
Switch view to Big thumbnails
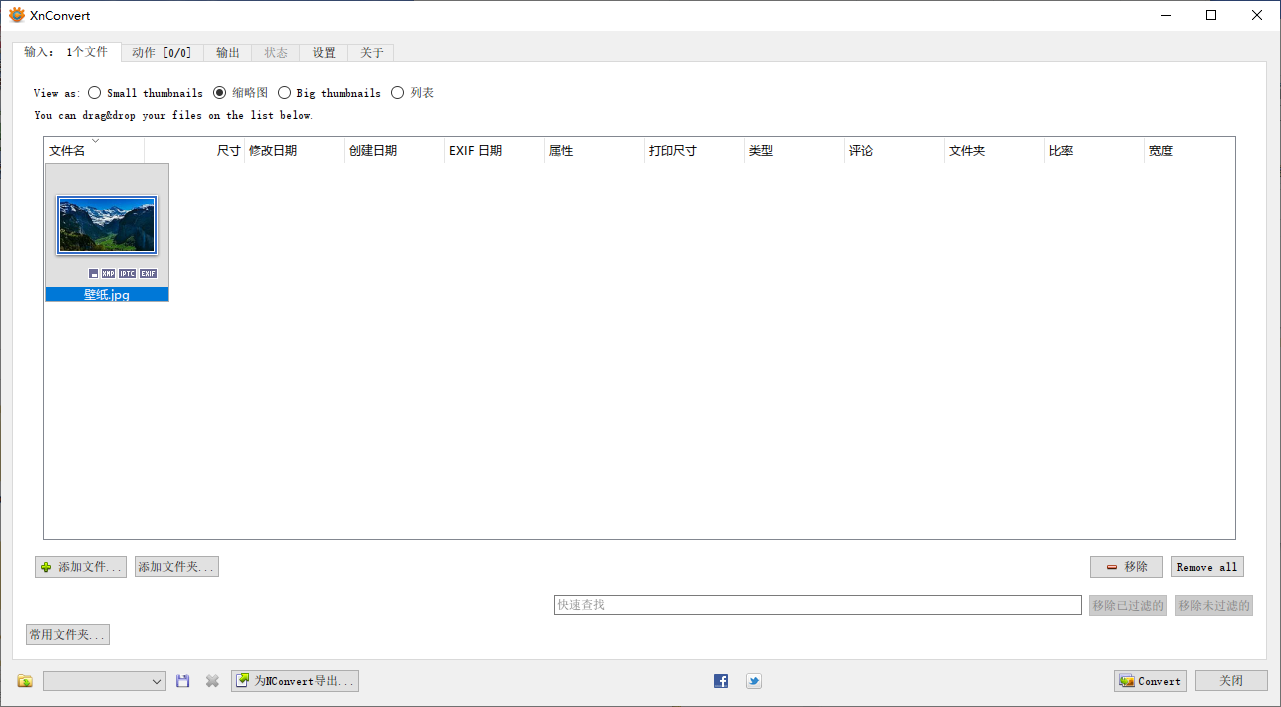(x=284, y=92)
